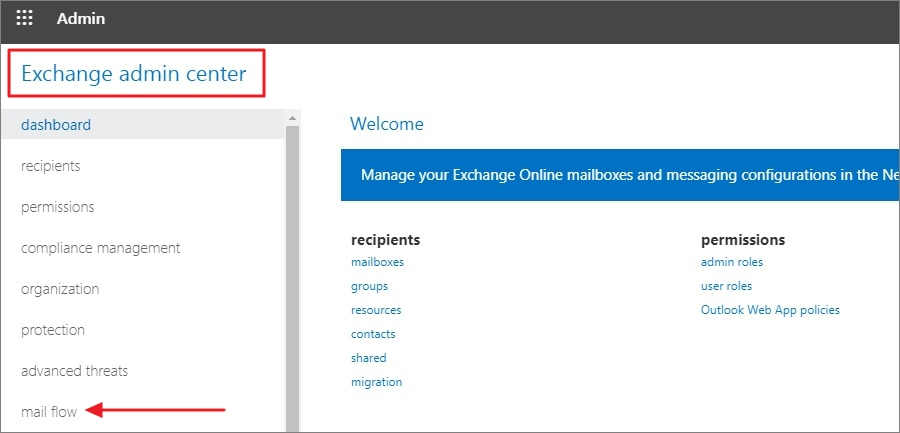Open the mailboxes link
Viewport: 900px width, 433px height.
(377, 262)
